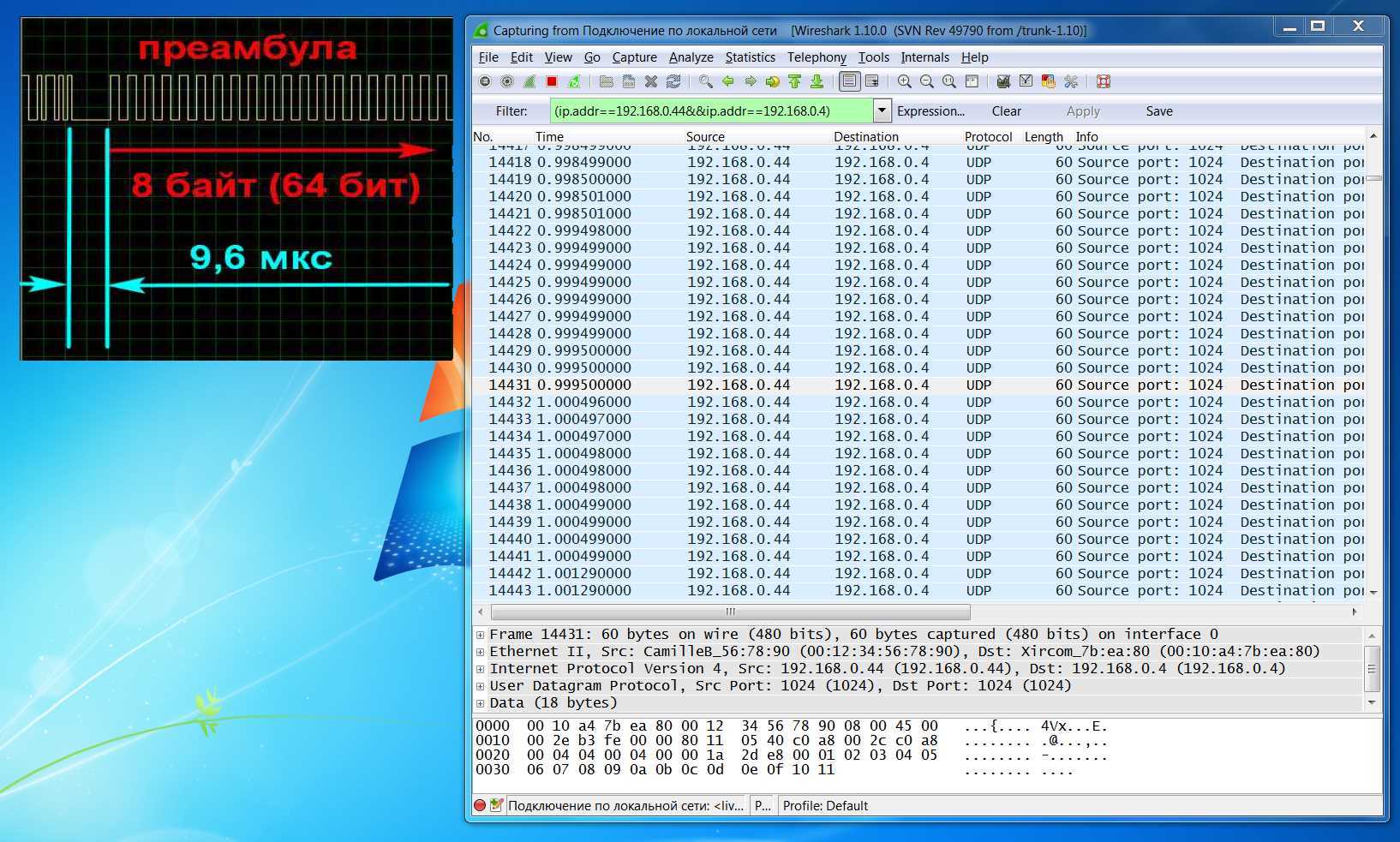
Task: Open the Capture menu
Action: coord(635,57)
